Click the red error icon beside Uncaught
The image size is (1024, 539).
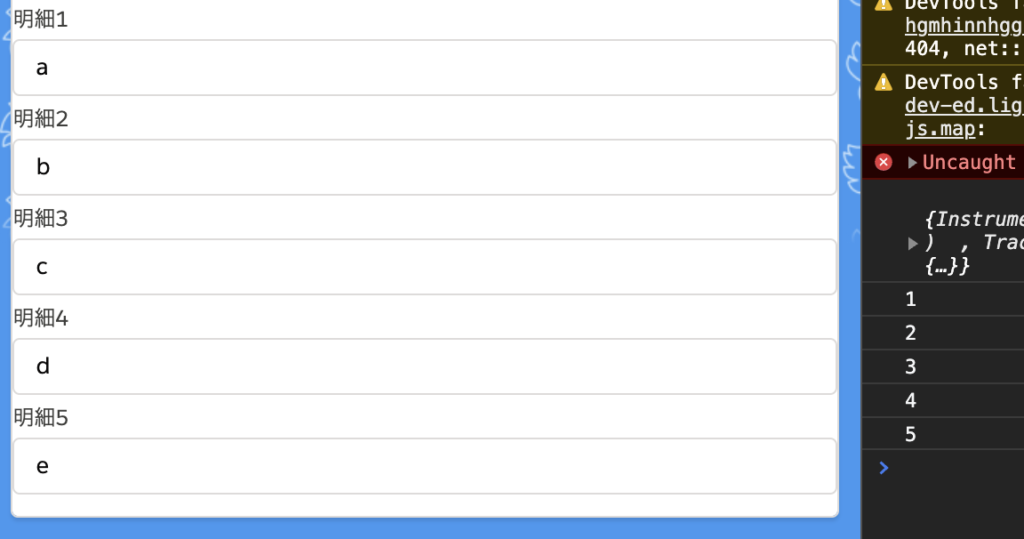(883, 162)
